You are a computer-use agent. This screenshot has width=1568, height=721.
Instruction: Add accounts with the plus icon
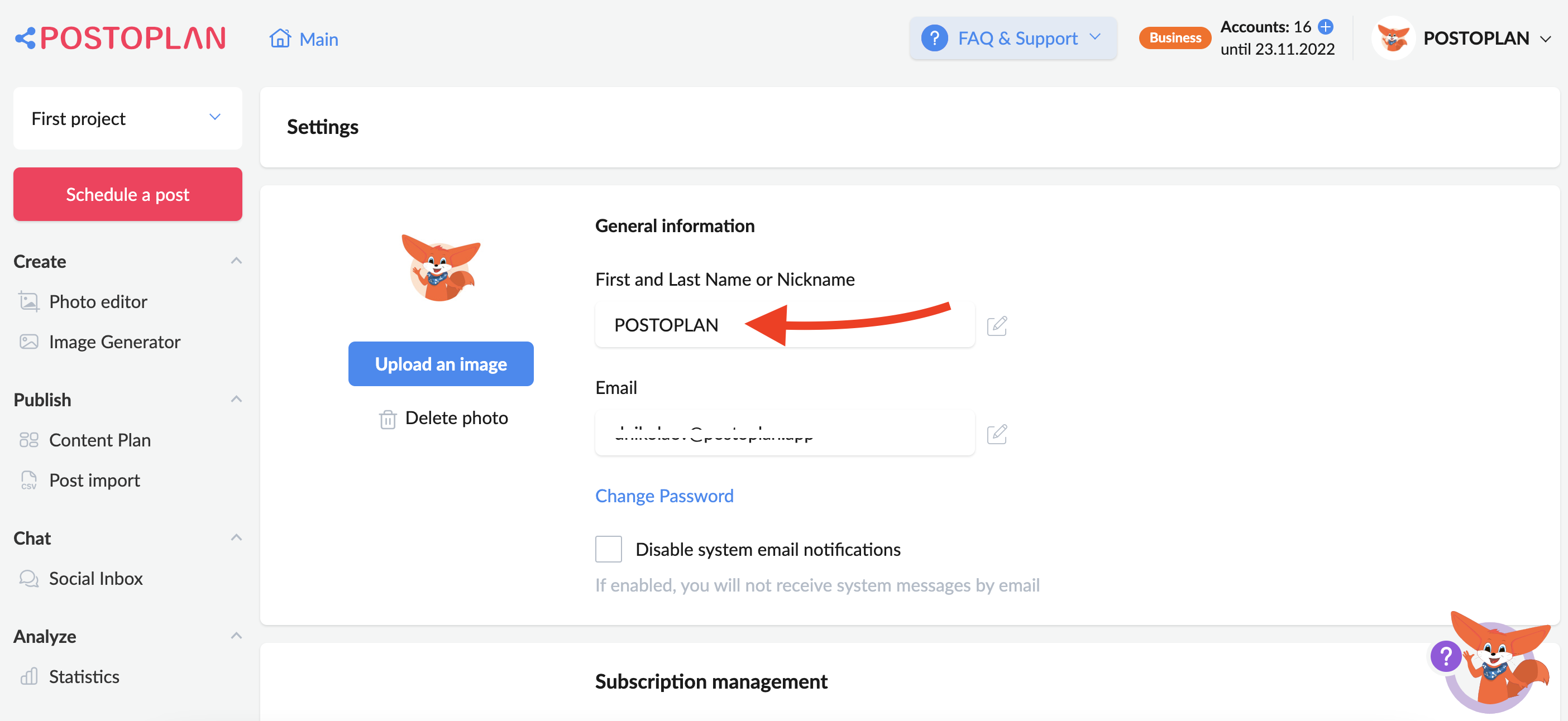click(1325, 27)
